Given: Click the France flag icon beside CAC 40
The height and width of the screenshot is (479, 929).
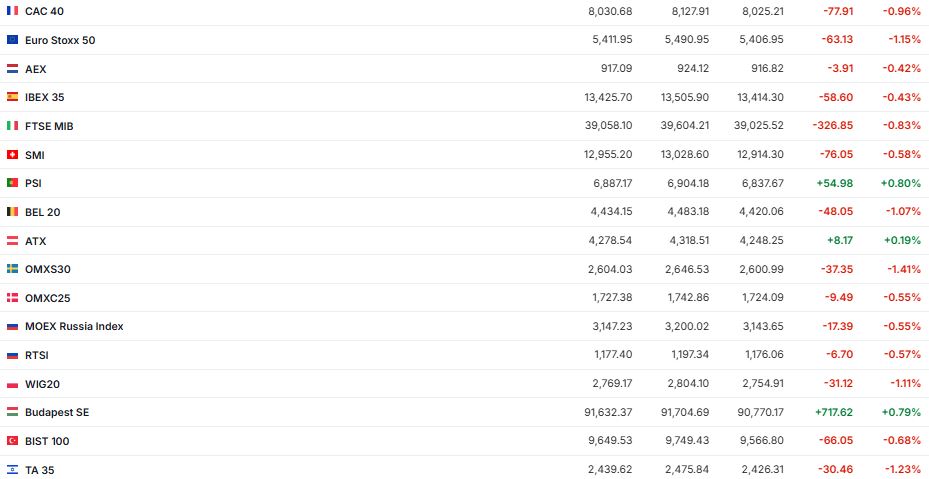Looking at the screenshot, I should (12, 11).
